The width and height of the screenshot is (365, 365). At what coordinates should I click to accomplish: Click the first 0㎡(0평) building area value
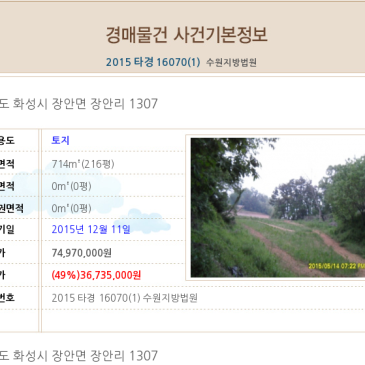click(x=71, y=186)
